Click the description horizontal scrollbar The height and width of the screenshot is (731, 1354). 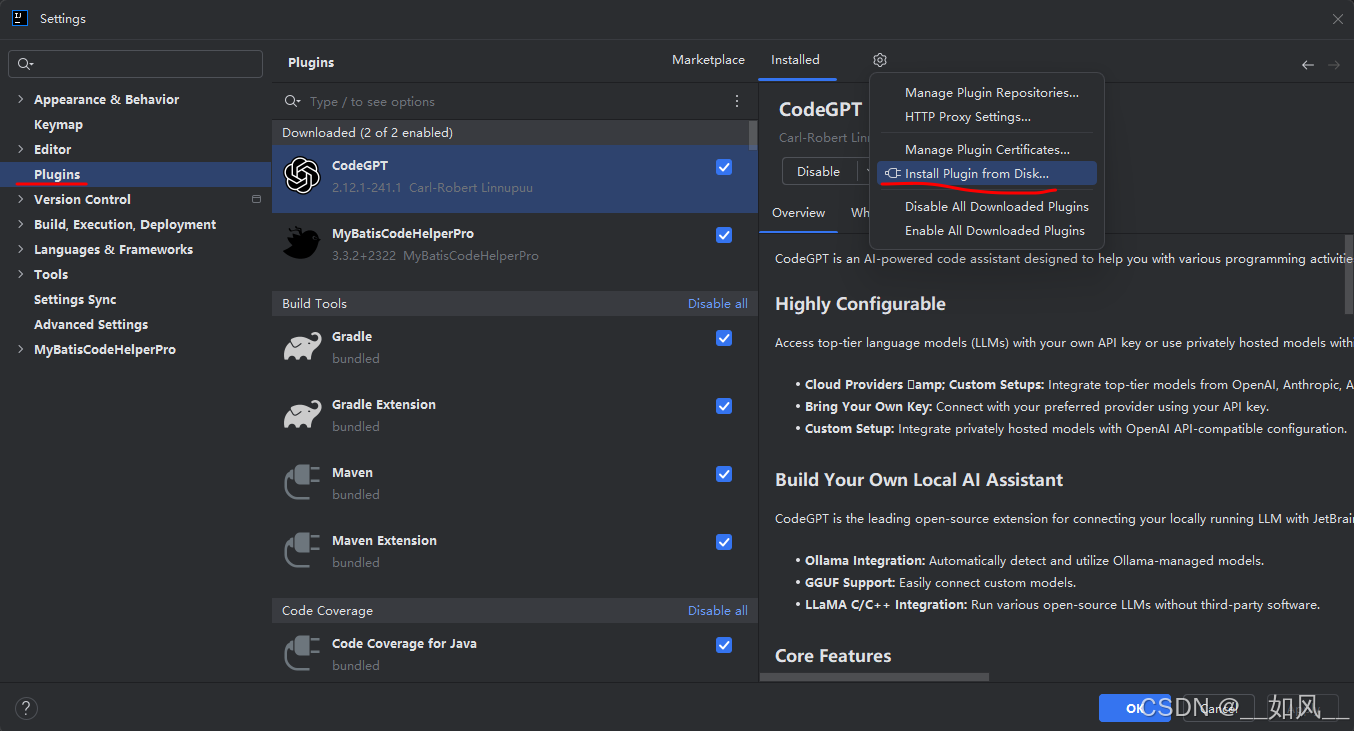tap(874, 677)
